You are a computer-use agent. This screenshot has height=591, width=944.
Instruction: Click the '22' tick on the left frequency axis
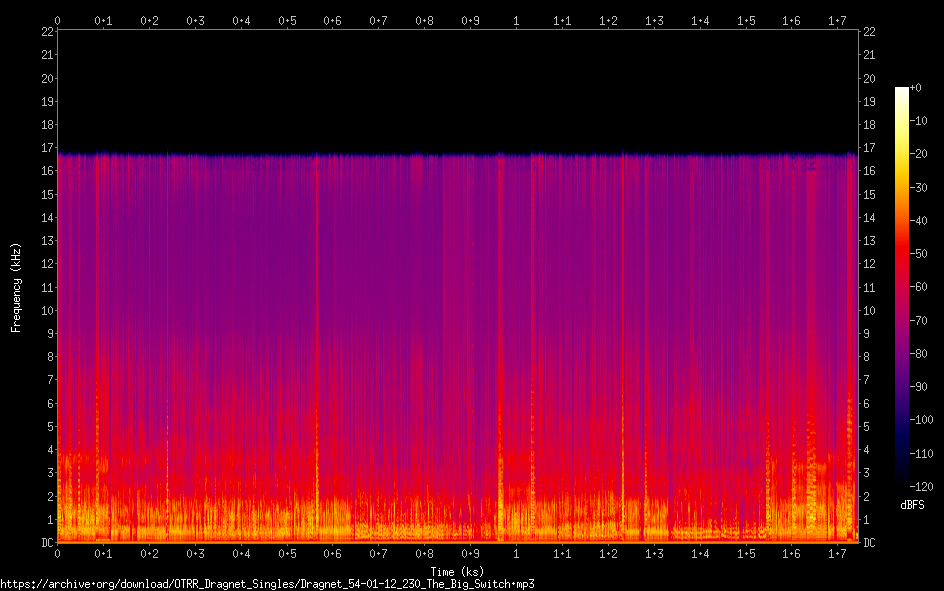(x=46, y=31)
